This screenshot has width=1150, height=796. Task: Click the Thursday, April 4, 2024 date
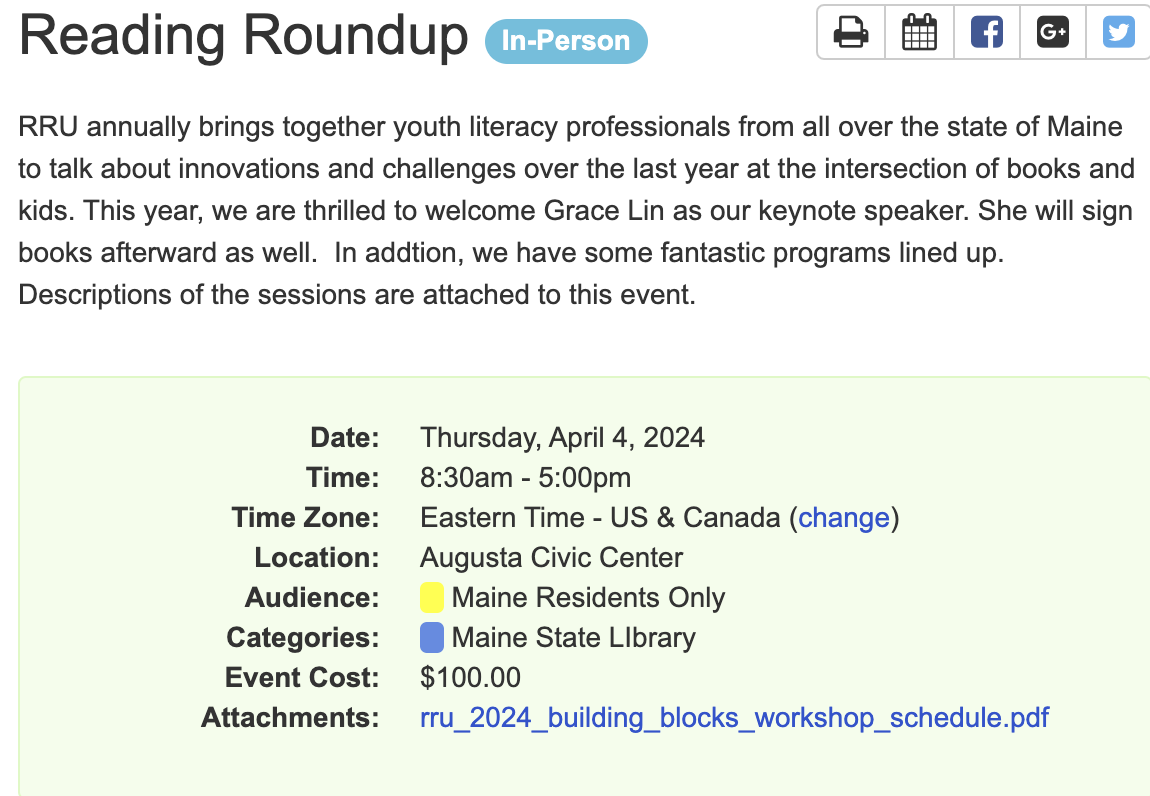click(x=562, y=438)
